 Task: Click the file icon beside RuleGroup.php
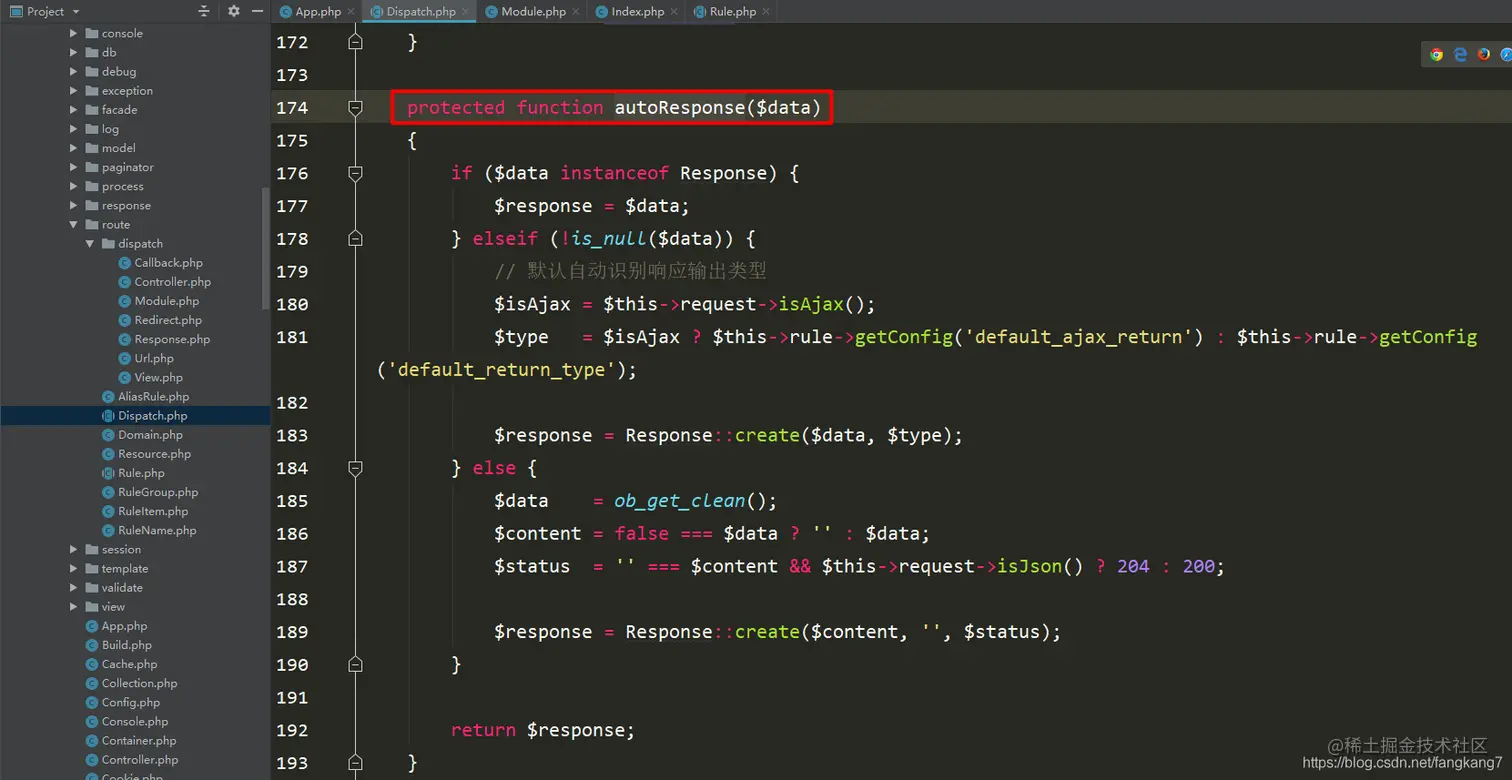click(108, 492)
